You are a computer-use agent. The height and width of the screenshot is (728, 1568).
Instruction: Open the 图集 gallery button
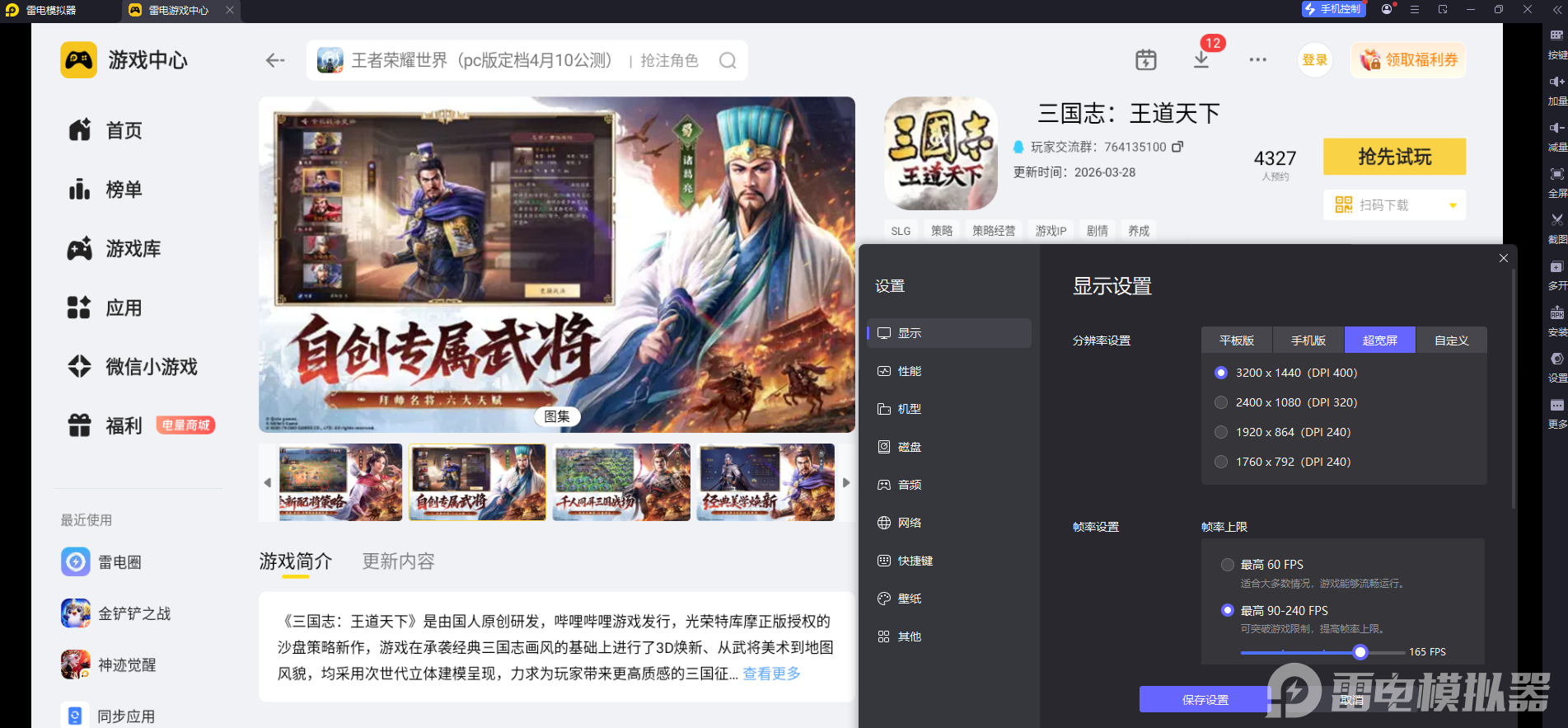tap(557, 416)
